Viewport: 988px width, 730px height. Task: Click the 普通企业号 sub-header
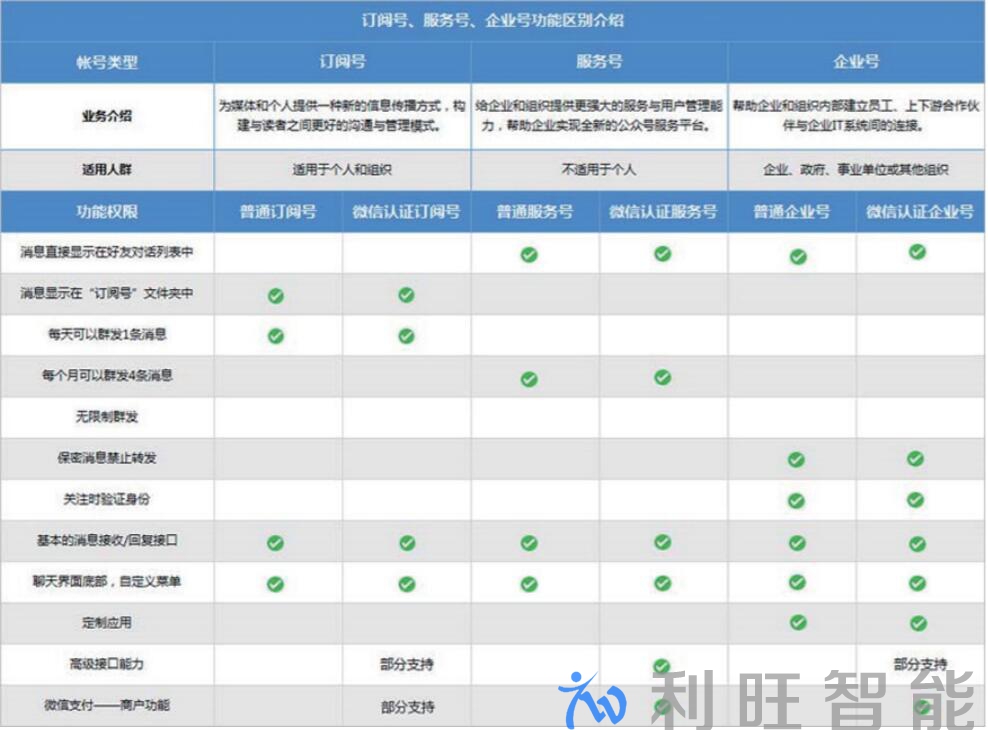click(792, 211)
